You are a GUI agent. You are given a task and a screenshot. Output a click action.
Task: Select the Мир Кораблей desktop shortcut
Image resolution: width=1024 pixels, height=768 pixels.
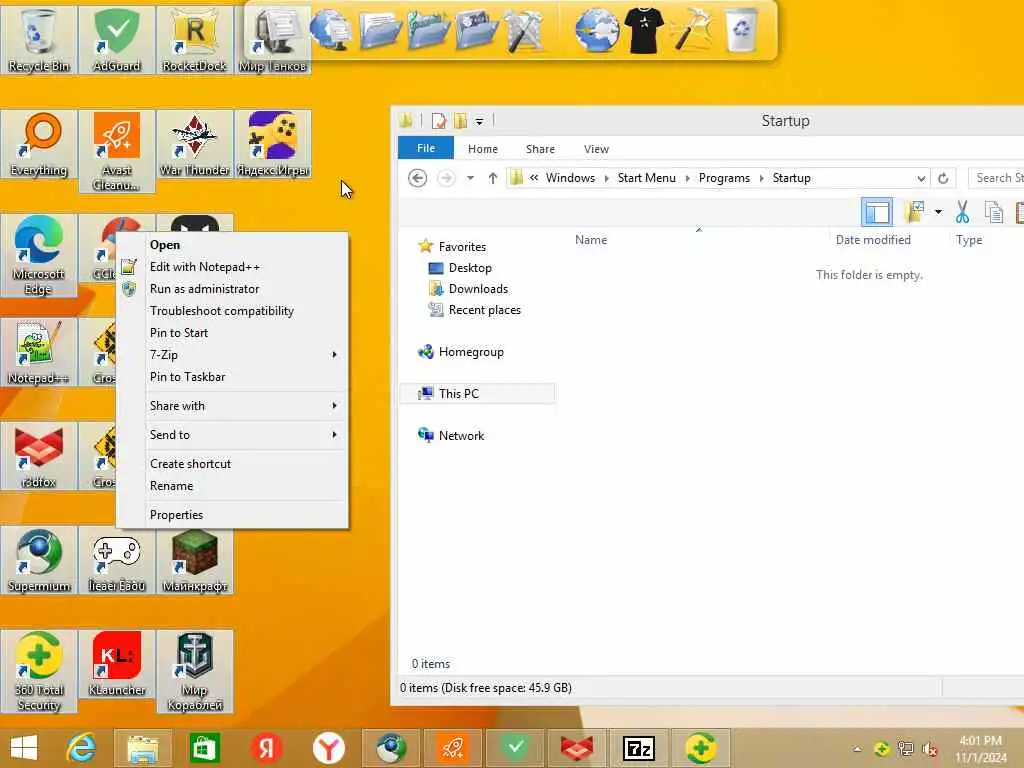click(195, 671)
